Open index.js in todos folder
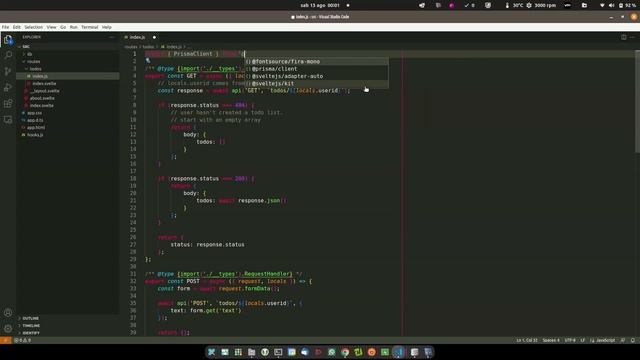This screenshot has height=360, width=640. click(67, 76)
